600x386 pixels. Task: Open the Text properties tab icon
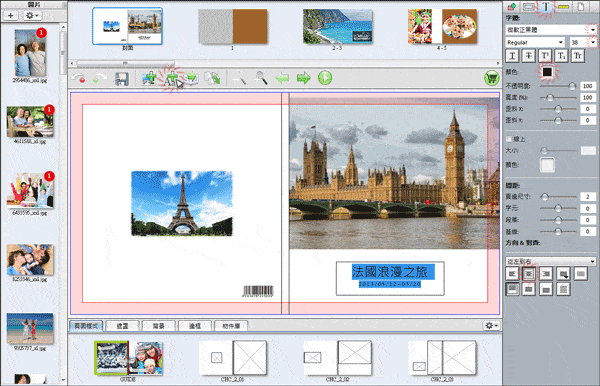(546, 7)
